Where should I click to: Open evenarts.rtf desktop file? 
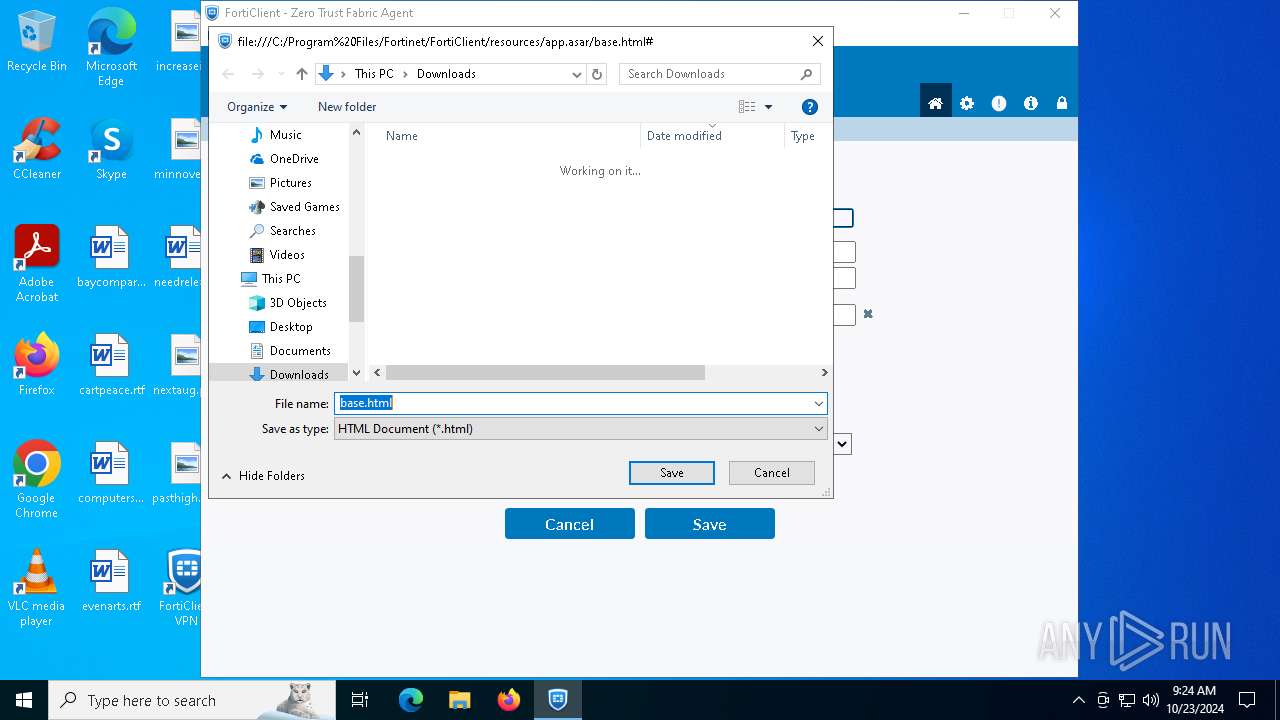coord(111,581)
